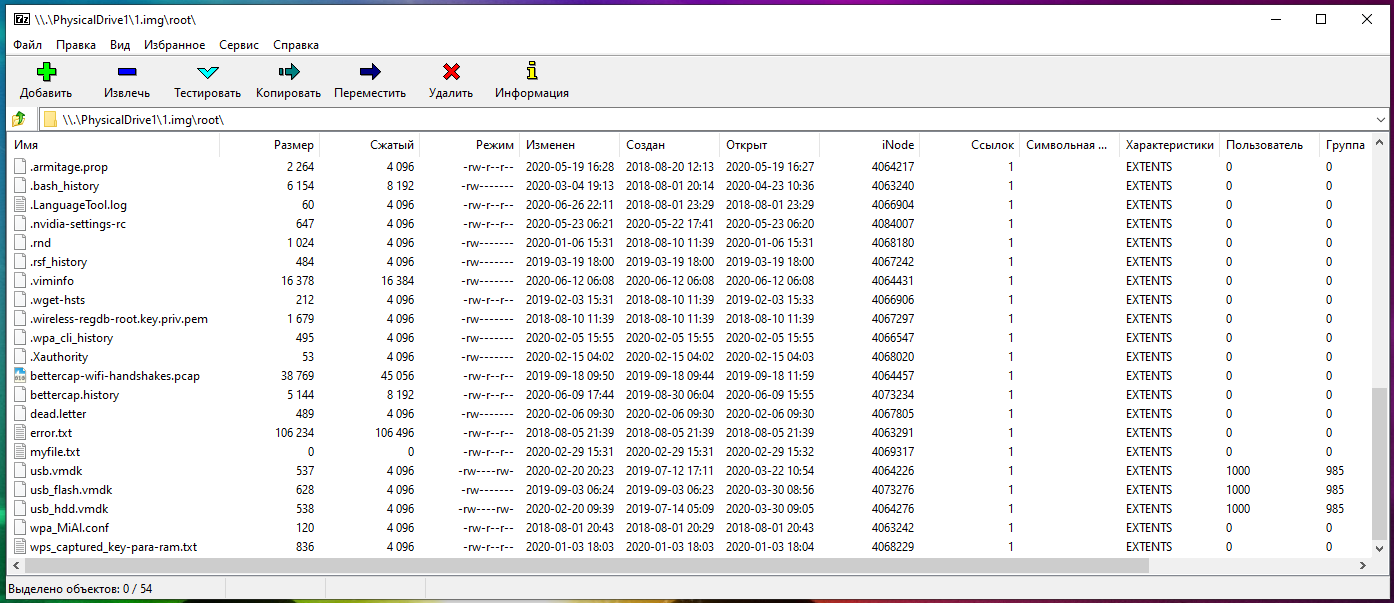Select the usb_flash.vmdk file row
Viewport: 1394px width, 603px height.
pyautogui.click(x=71, y=490)
